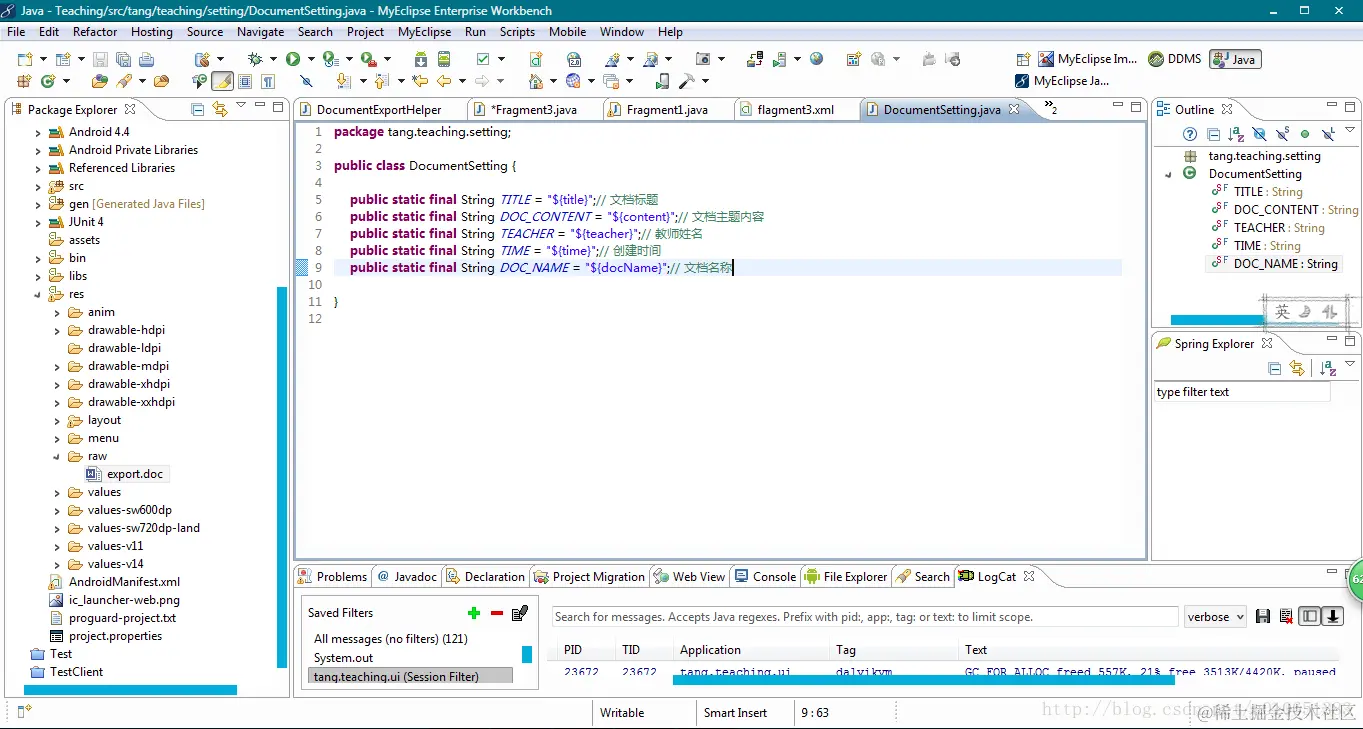Collapse the res folder

coord(38,294)
